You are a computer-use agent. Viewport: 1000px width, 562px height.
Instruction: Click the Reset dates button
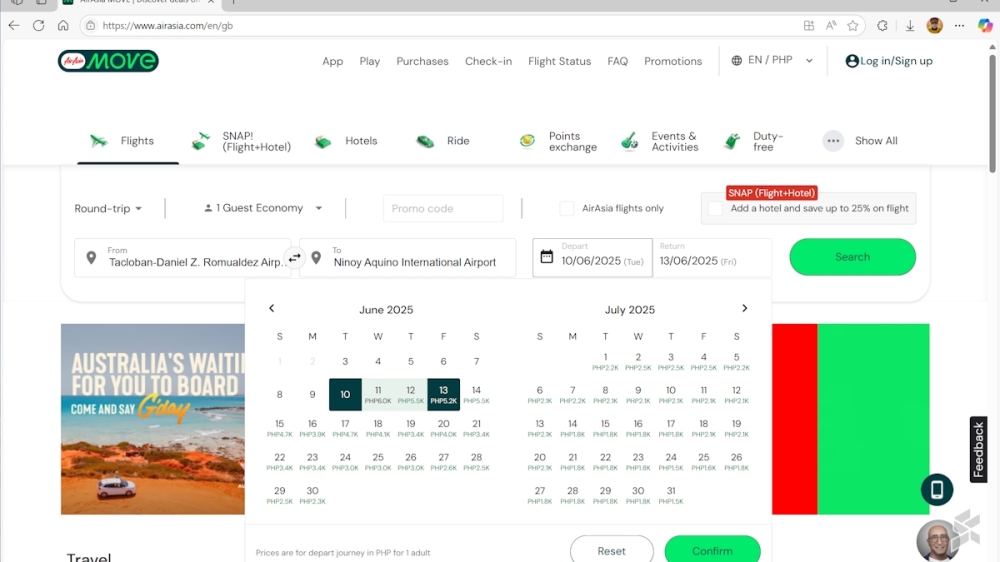coord(611,550)
